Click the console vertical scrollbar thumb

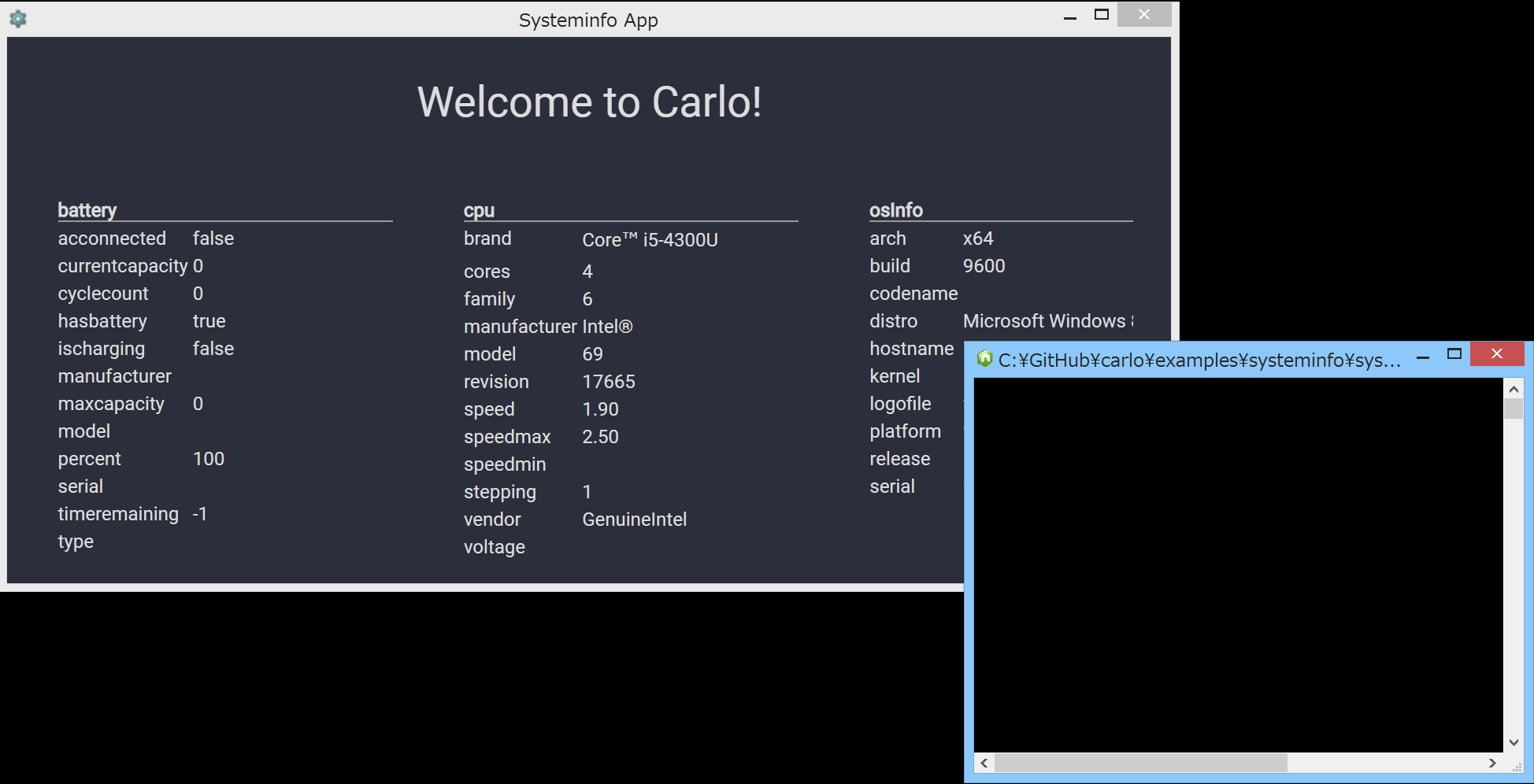pyautogui.click(x=1514, y=409)
